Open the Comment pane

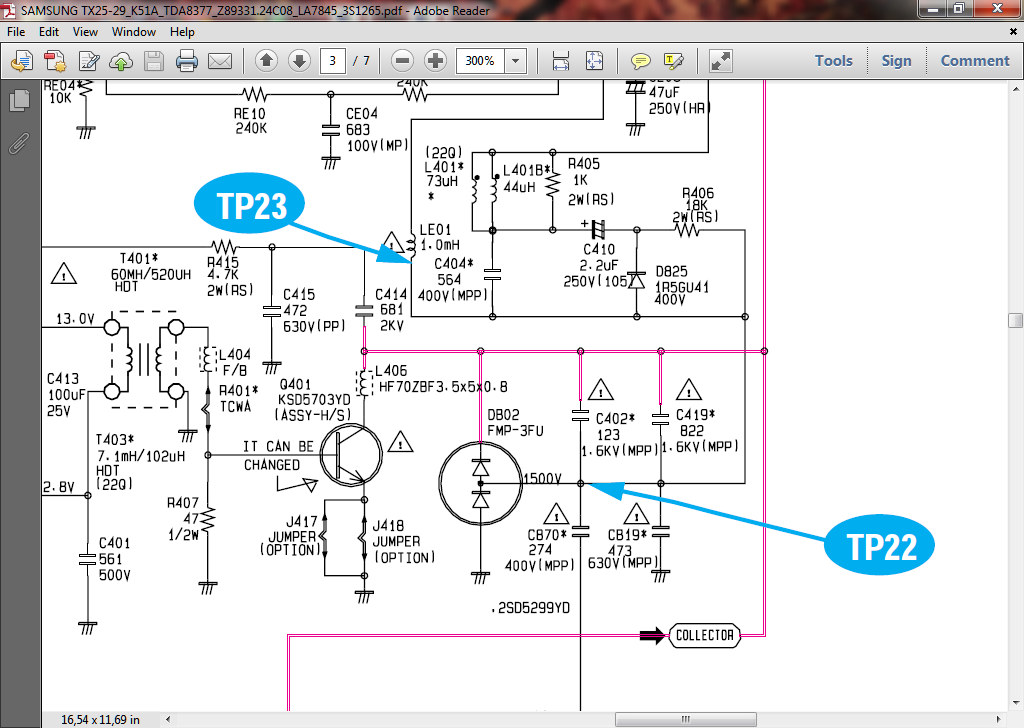coord(974,61)
